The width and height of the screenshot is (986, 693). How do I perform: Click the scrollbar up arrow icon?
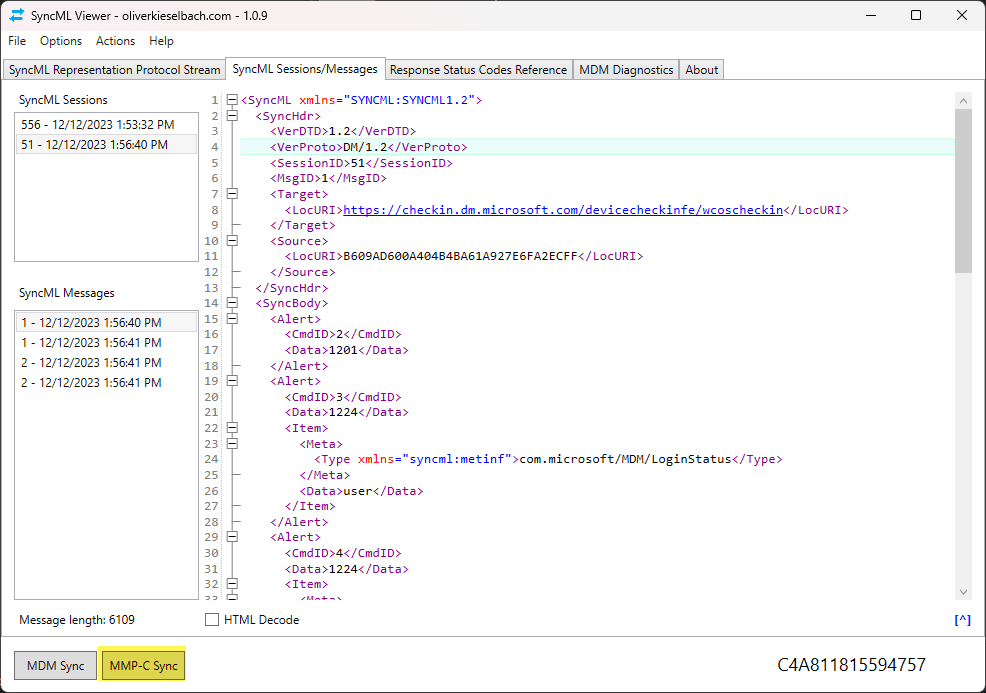[x=963, y=99]
